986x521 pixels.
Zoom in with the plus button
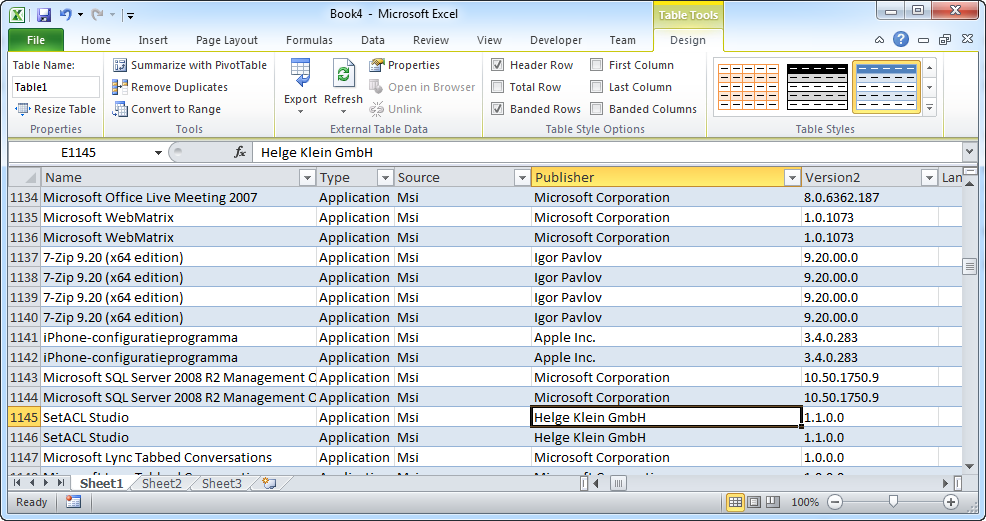(x=951, y=502)
